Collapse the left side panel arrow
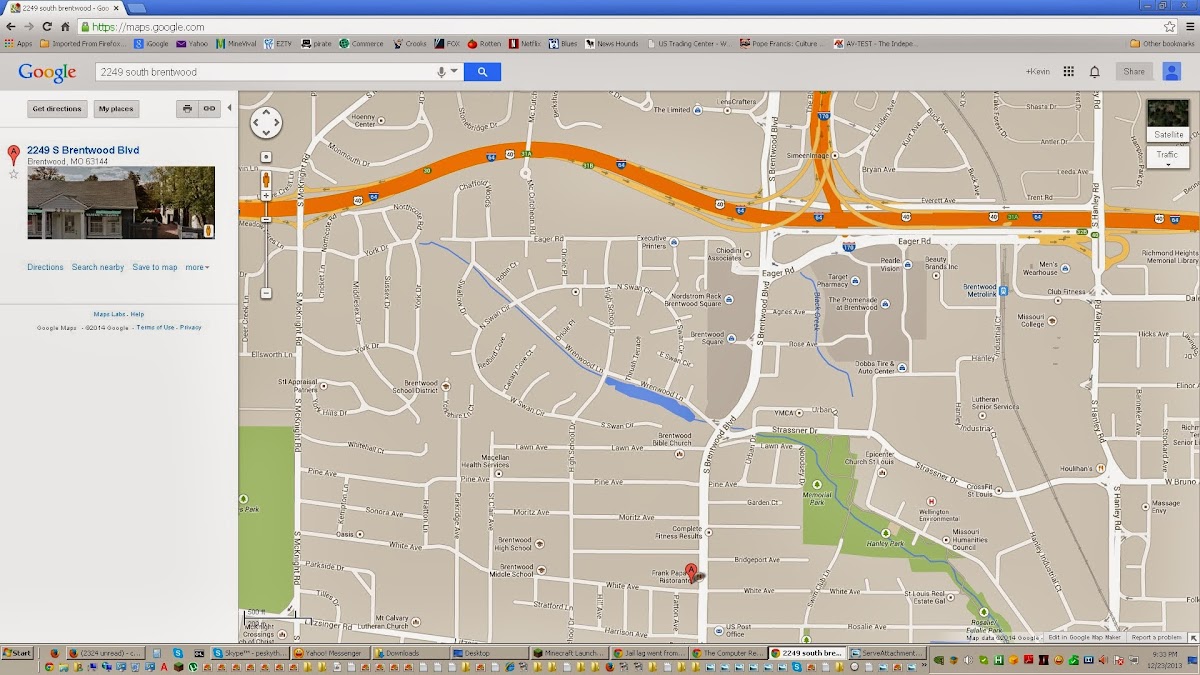Viewport: 1200px width, 675px height. pos(229,108)
